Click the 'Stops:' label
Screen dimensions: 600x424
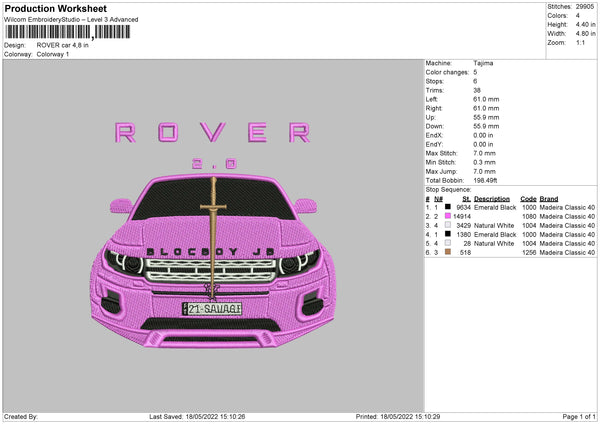pyautogui.click(x=435, y=81)
